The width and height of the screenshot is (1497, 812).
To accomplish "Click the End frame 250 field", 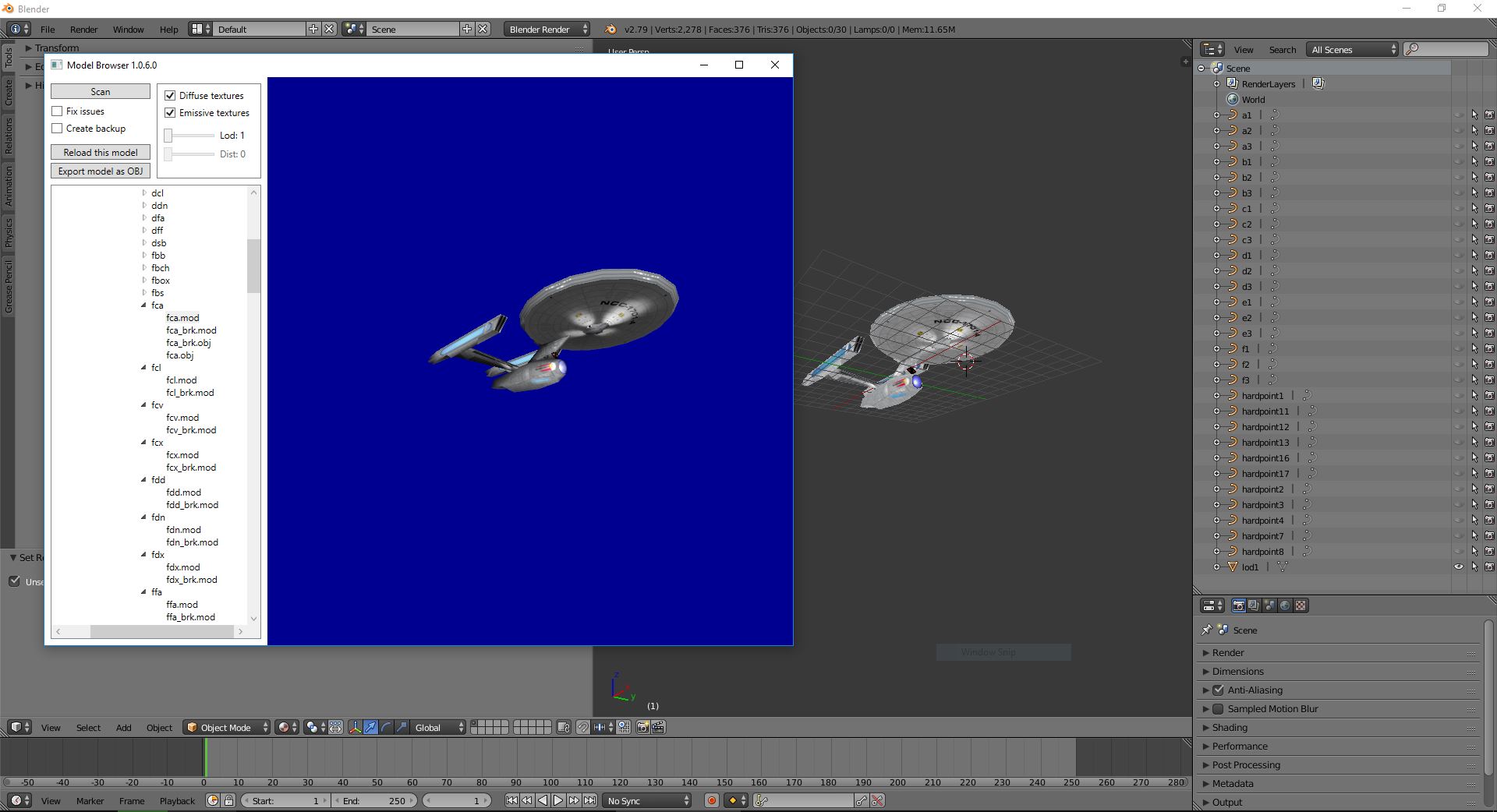I will click(376, 800).
